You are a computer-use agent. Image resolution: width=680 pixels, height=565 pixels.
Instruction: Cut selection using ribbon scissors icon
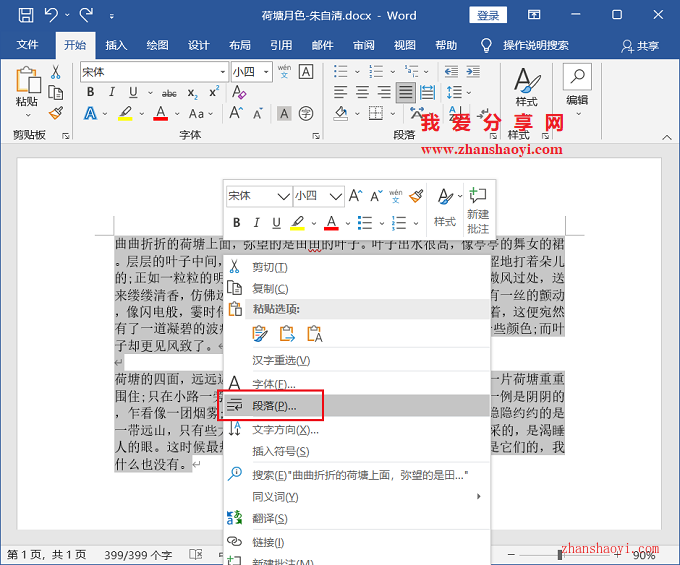coord(56,72)
